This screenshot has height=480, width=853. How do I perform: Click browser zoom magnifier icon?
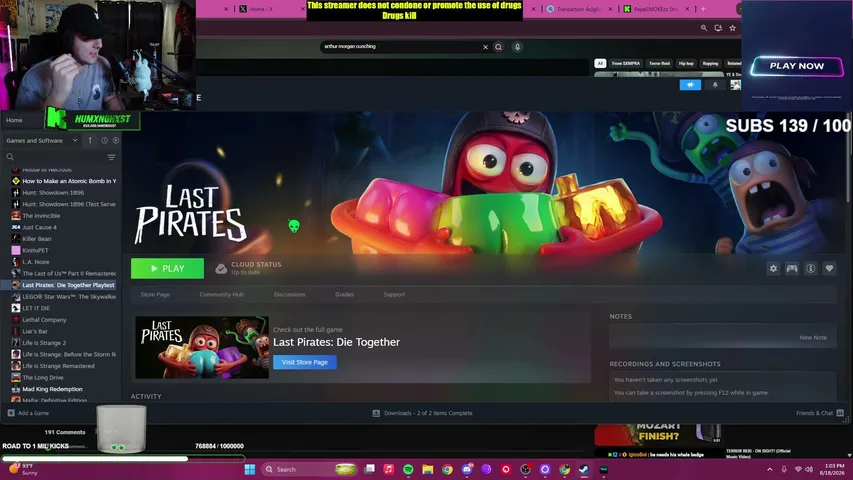[x=703, y=28]
